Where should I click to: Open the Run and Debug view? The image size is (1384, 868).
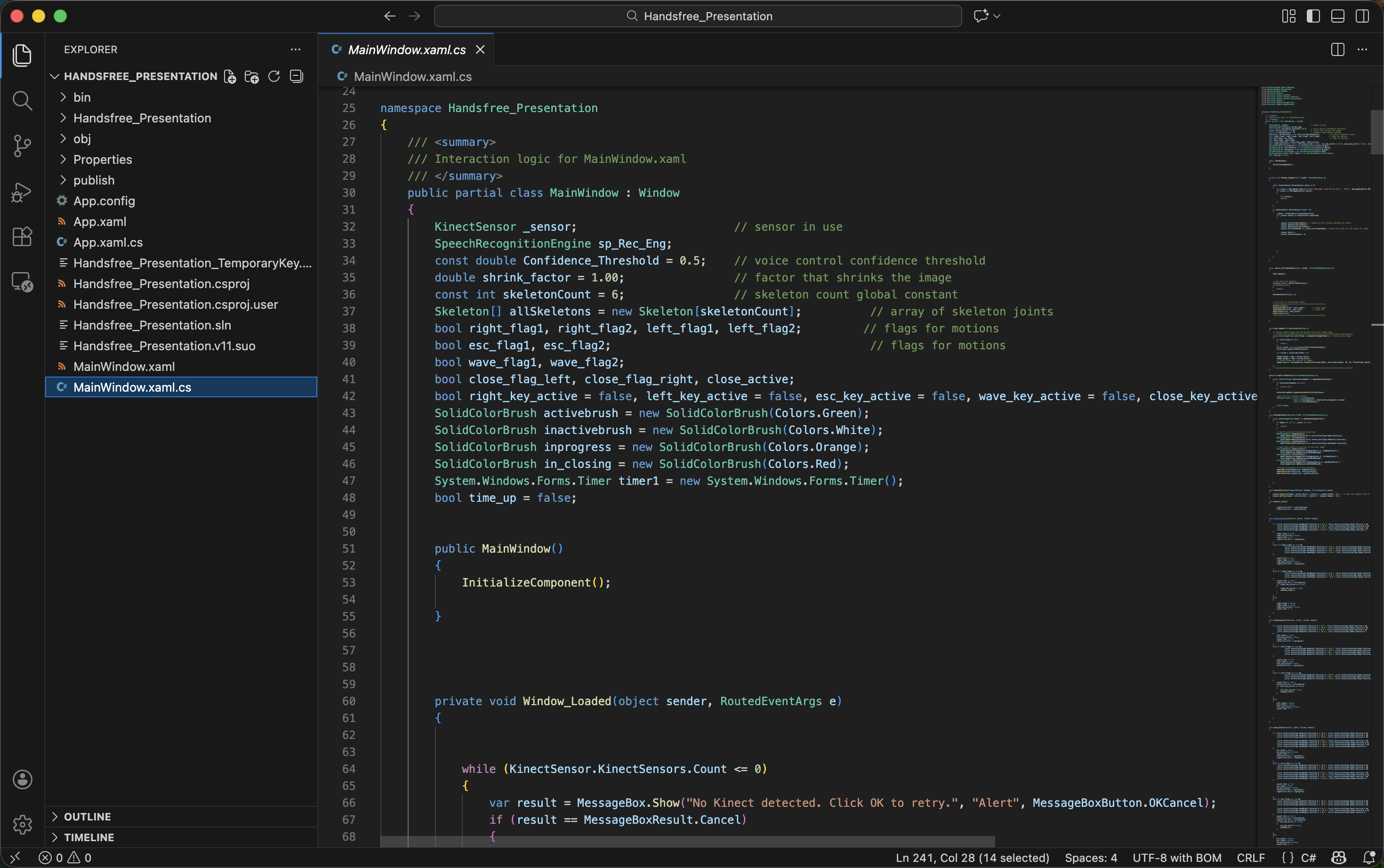click(22, 192)
